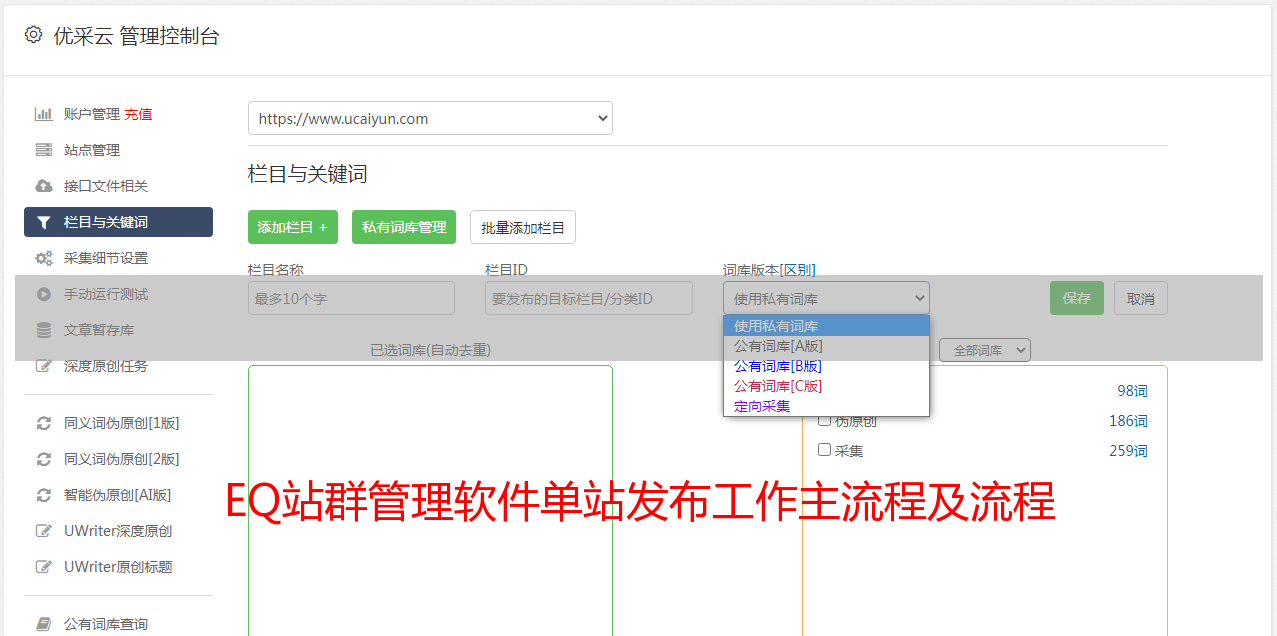
Task: Click the gear icon beside 优采云 管理控制台
Action: click(34, 35)
